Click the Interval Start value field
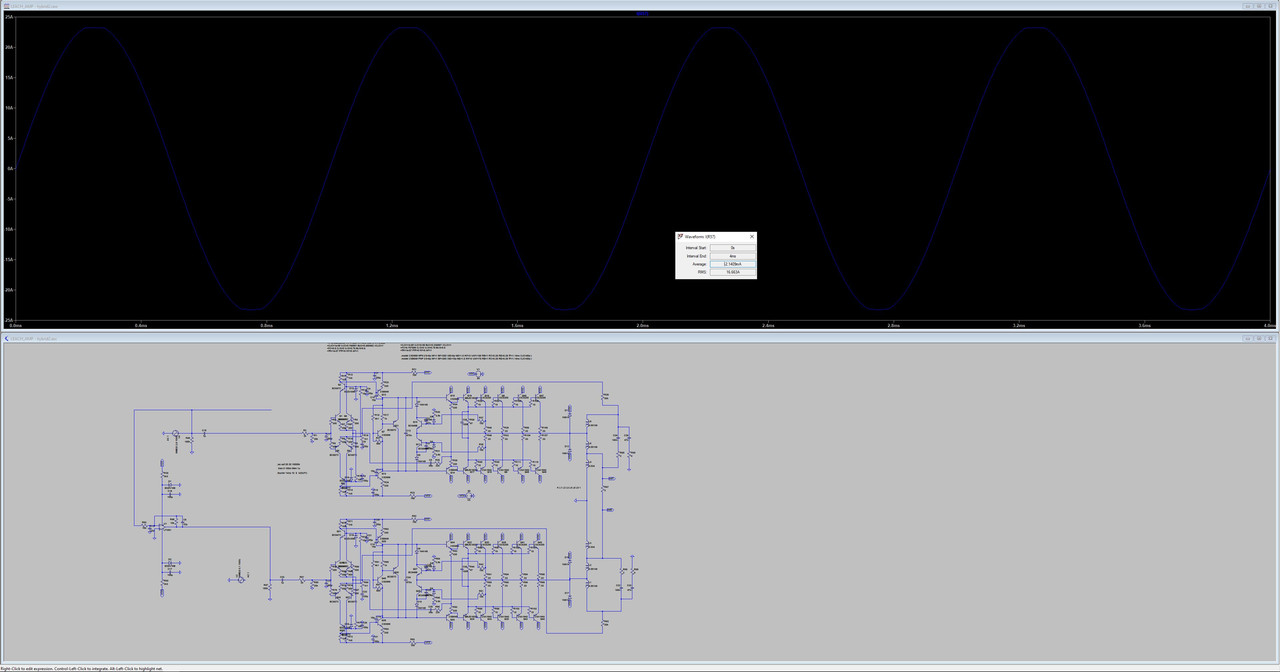 coord(732,247)
